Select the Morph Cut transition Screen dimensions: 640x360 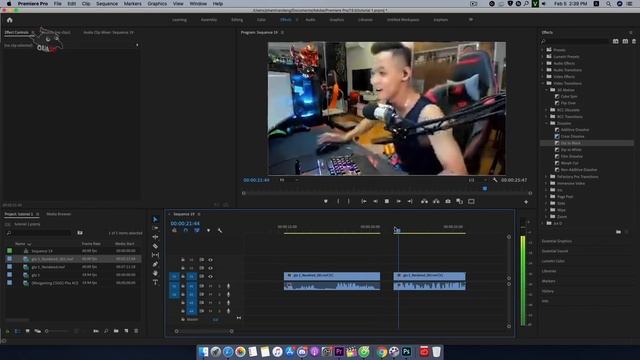[x=569, y=163]
